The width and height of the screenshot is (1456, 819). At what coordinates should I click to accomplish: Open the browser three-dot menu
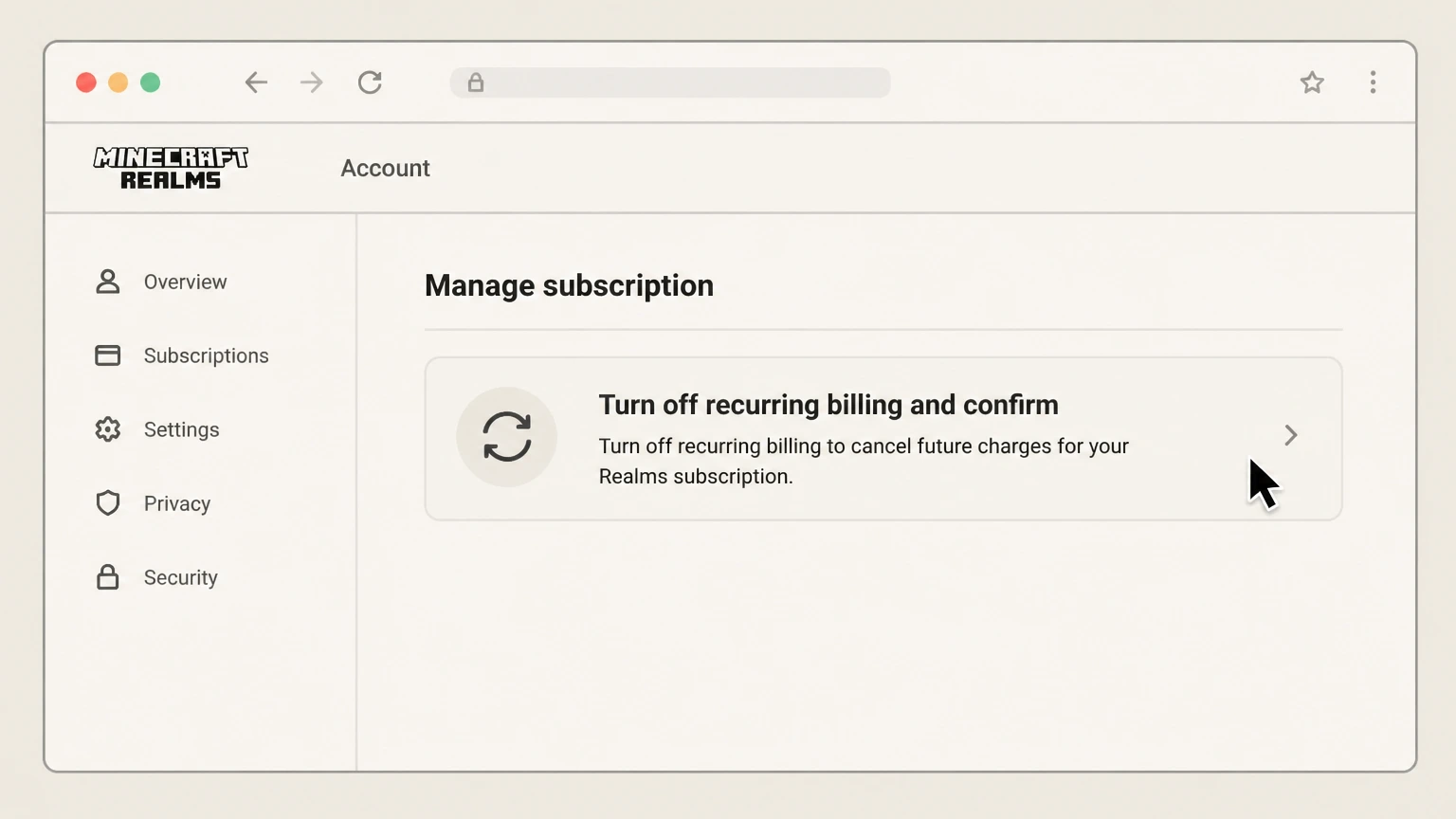(1373, 82)
